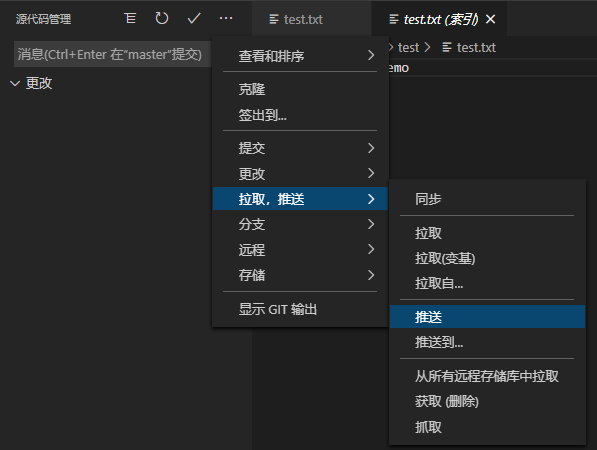Image resolution: width=597 pixels, height=450 pixels.
Task: Select 从所有远程存储库中拉取
Action: (487, 376)
